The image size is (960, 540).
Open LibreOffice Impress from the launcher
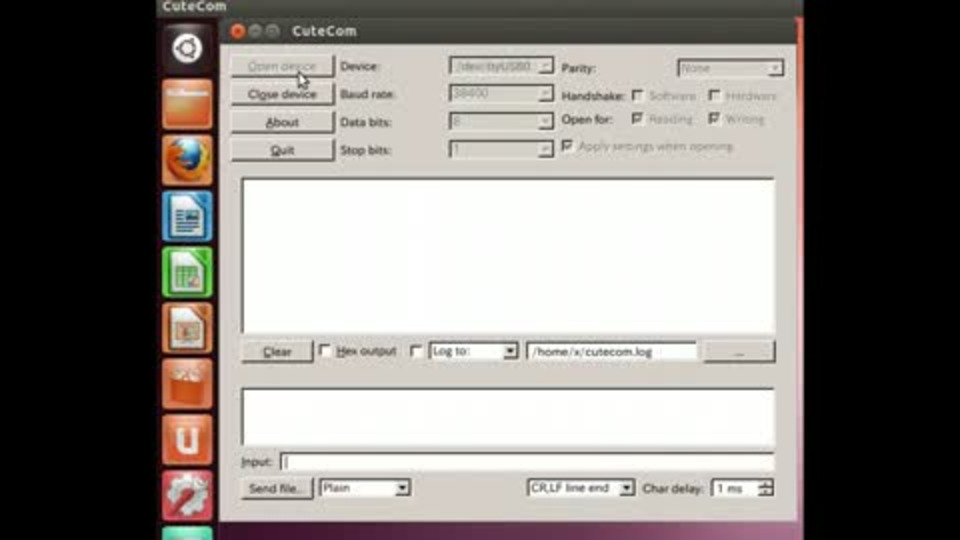pos(187,328)
